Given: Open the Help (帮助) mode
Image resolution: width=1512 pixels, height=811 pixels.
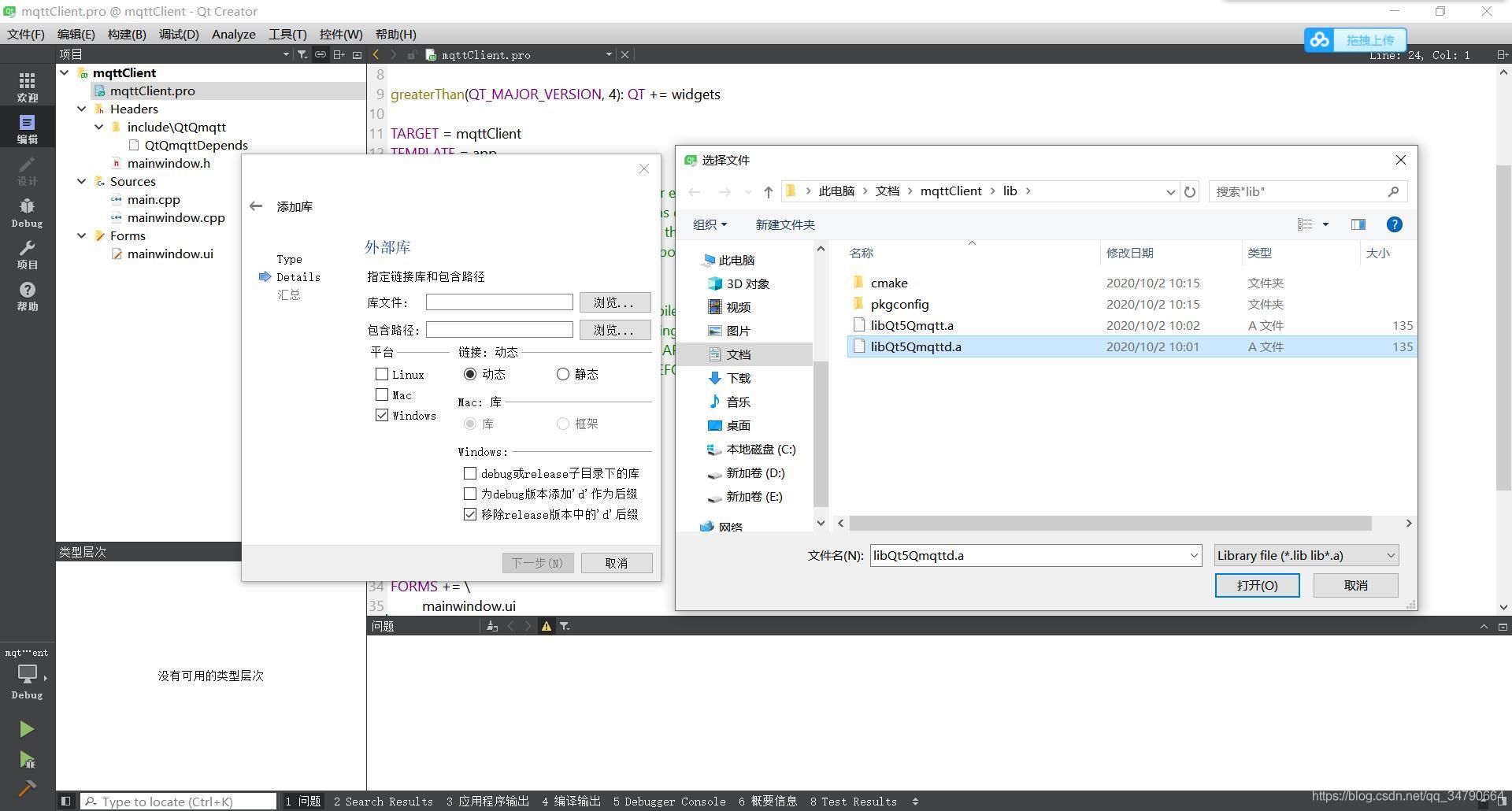Looking at the screenshot, I should tap(27, 297).
